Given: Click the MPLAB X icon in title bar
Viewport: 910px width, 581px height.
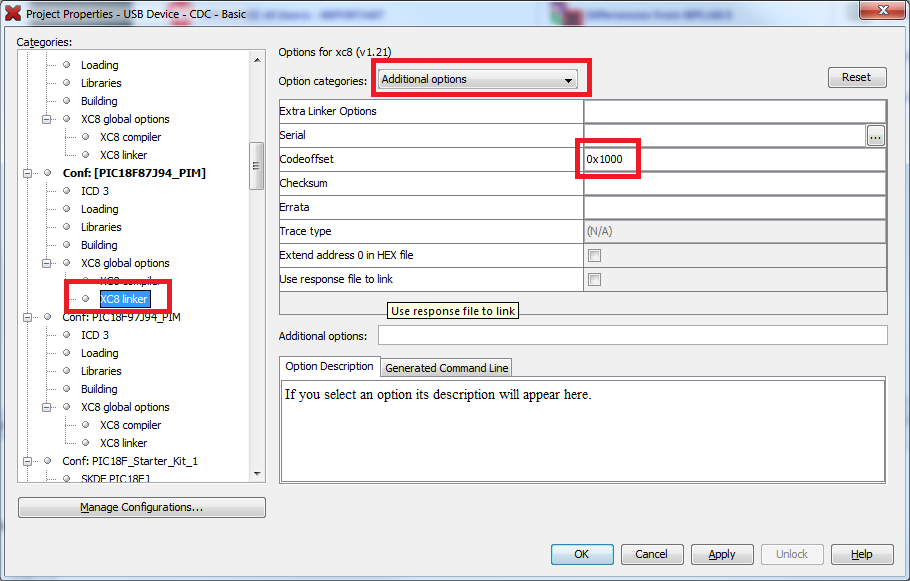Looking at the screenshot, I should point(13,13).
